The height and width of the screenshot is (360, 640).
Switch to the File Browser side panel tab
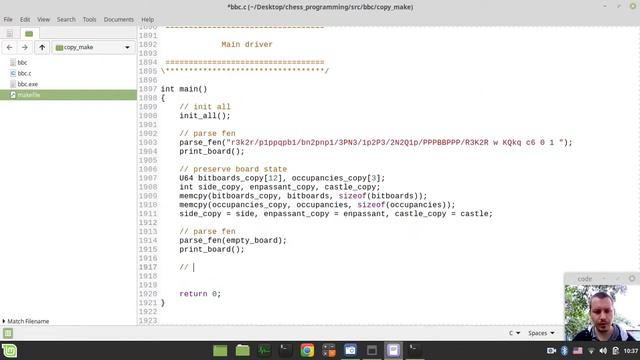click(x=29, y=33)
